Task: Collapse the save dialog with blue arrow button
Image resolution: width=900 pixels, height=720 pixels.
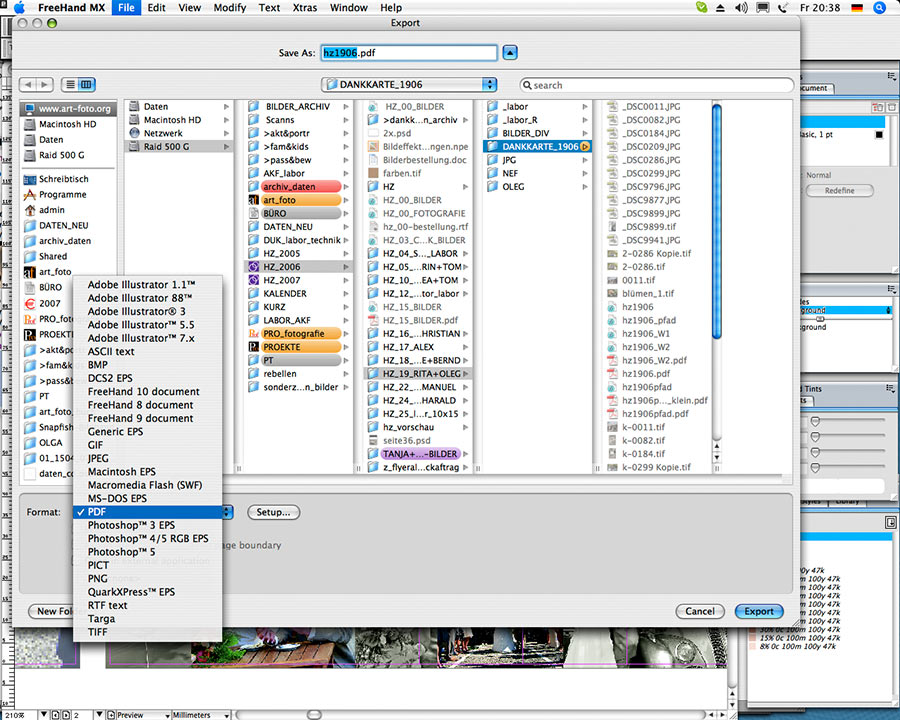Action: [510, 53]
